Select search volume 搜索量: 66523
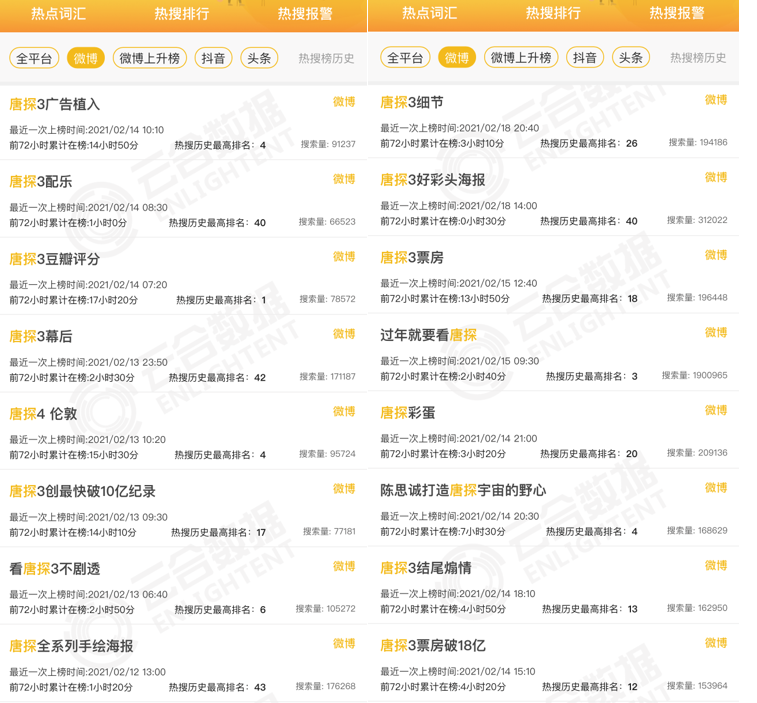This screenshot has height=703, width=757. point(327,222)
